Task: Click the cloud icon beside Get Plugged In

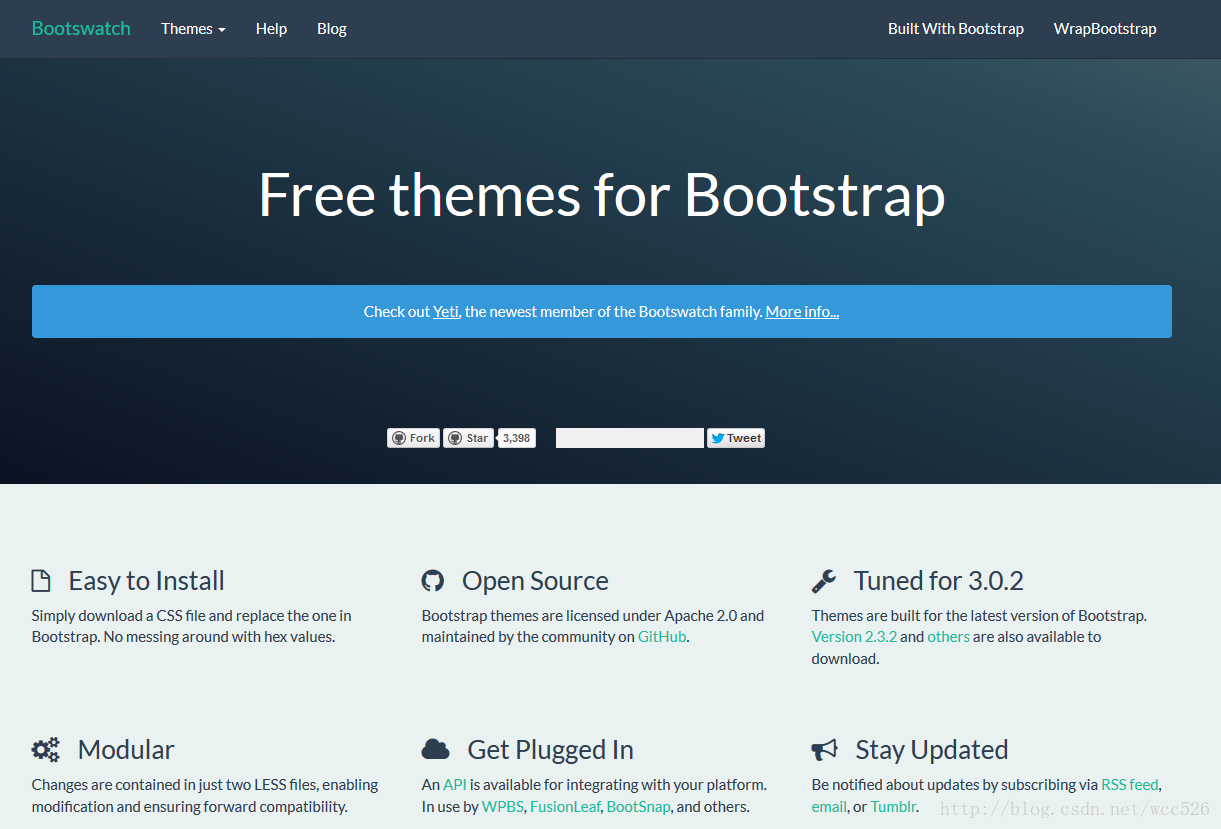Action: (435, 749)
